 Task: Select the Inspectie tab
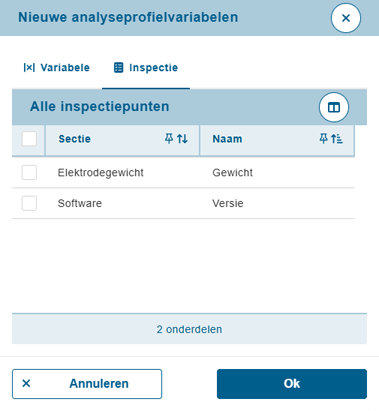(x=146, y=68)
